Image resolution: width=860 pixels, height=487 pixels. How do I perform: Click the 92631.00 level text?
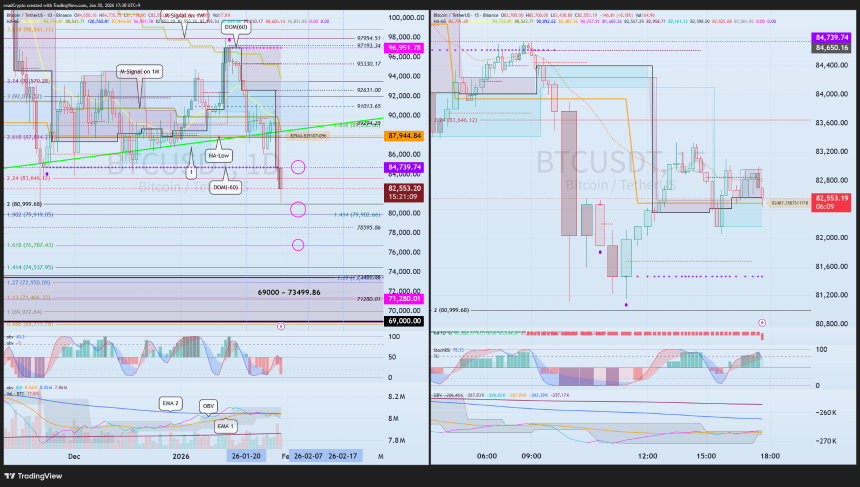pos(369,90)
